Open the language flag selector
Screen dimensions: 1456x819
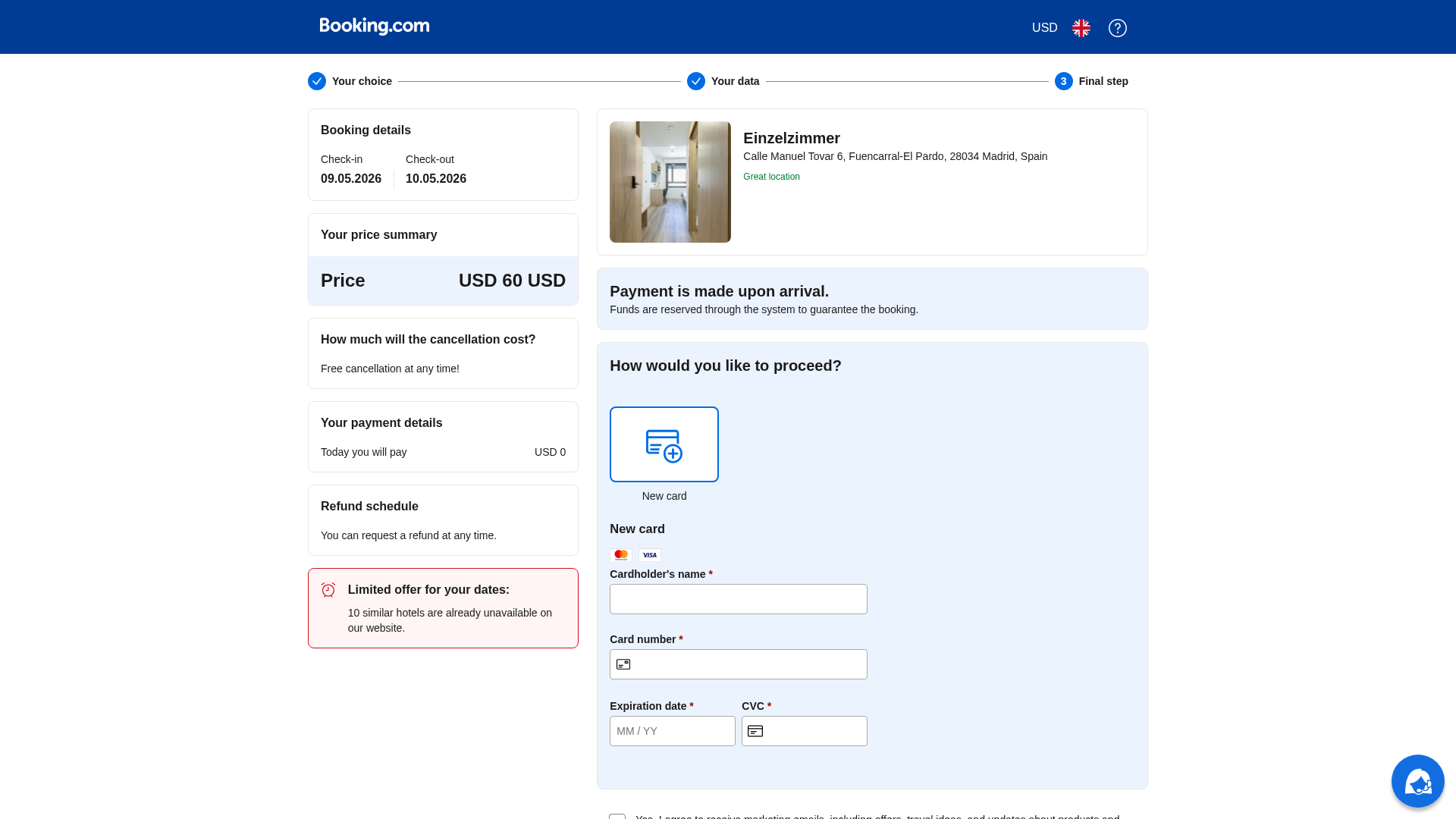point(1081,27)
